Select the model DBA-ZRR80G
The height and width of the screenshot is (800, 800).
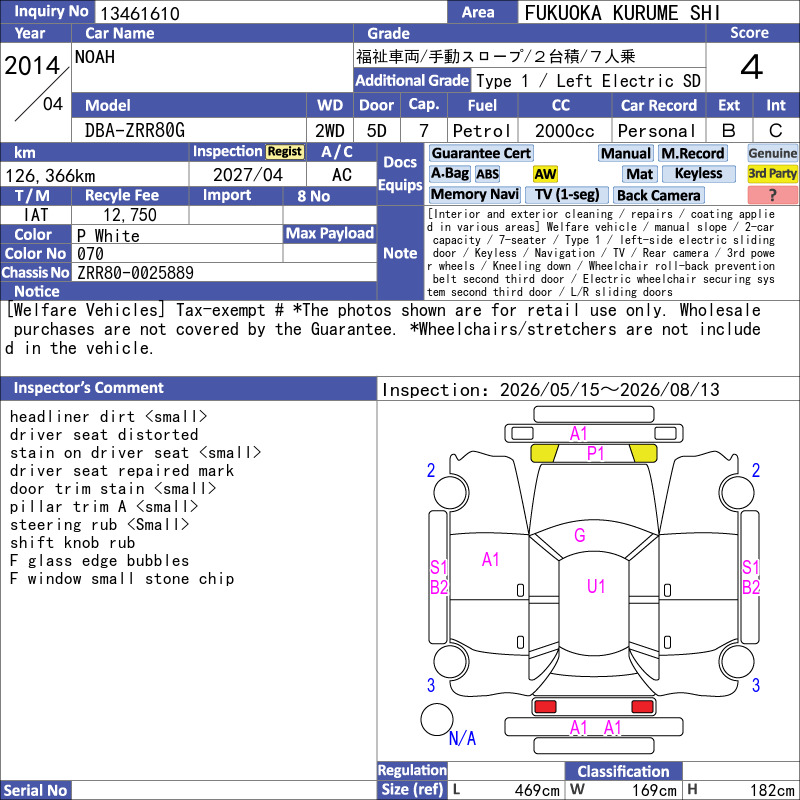135,131
